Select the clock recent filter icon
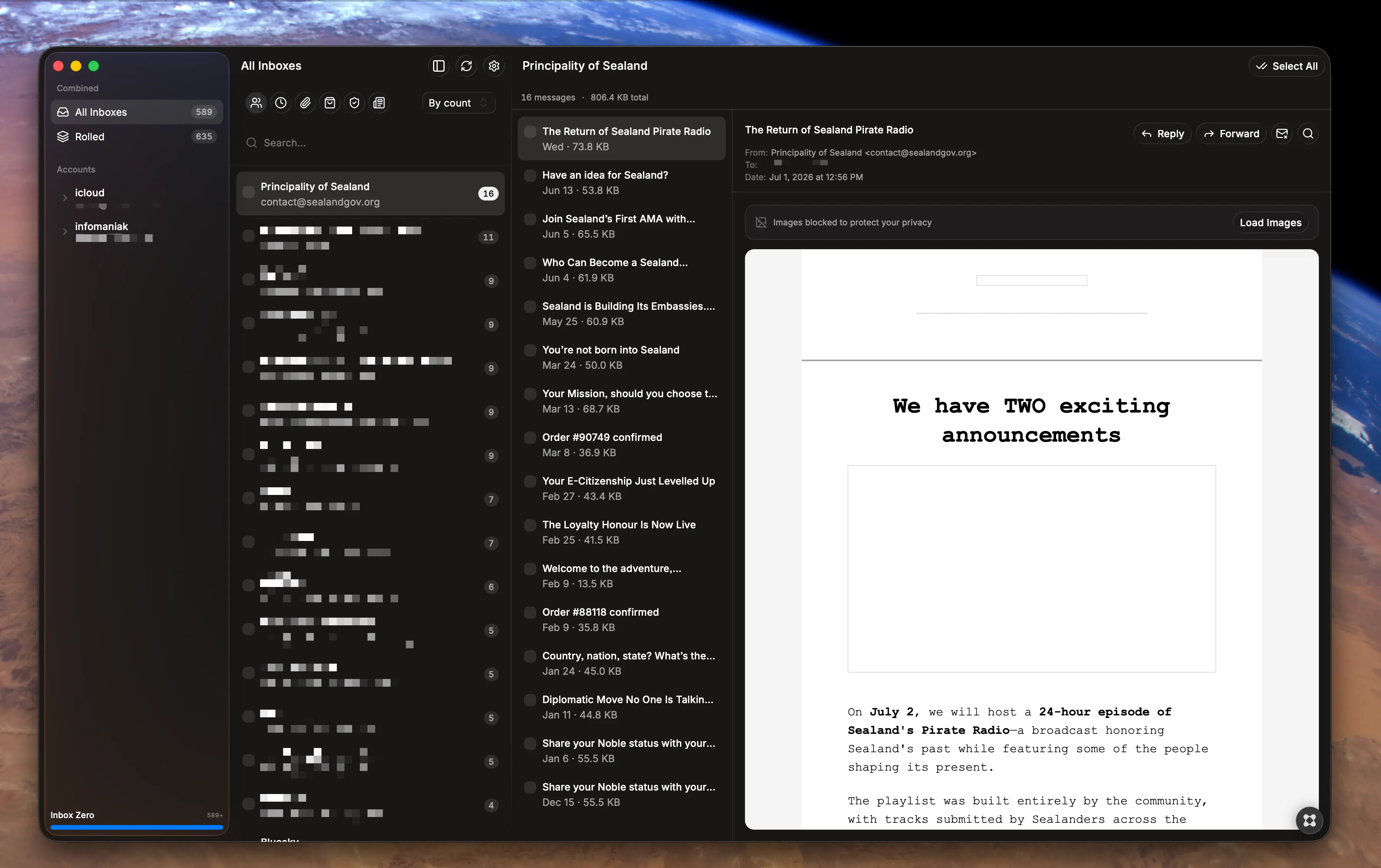The image size is (1381, 868). [x=281, y=103]
